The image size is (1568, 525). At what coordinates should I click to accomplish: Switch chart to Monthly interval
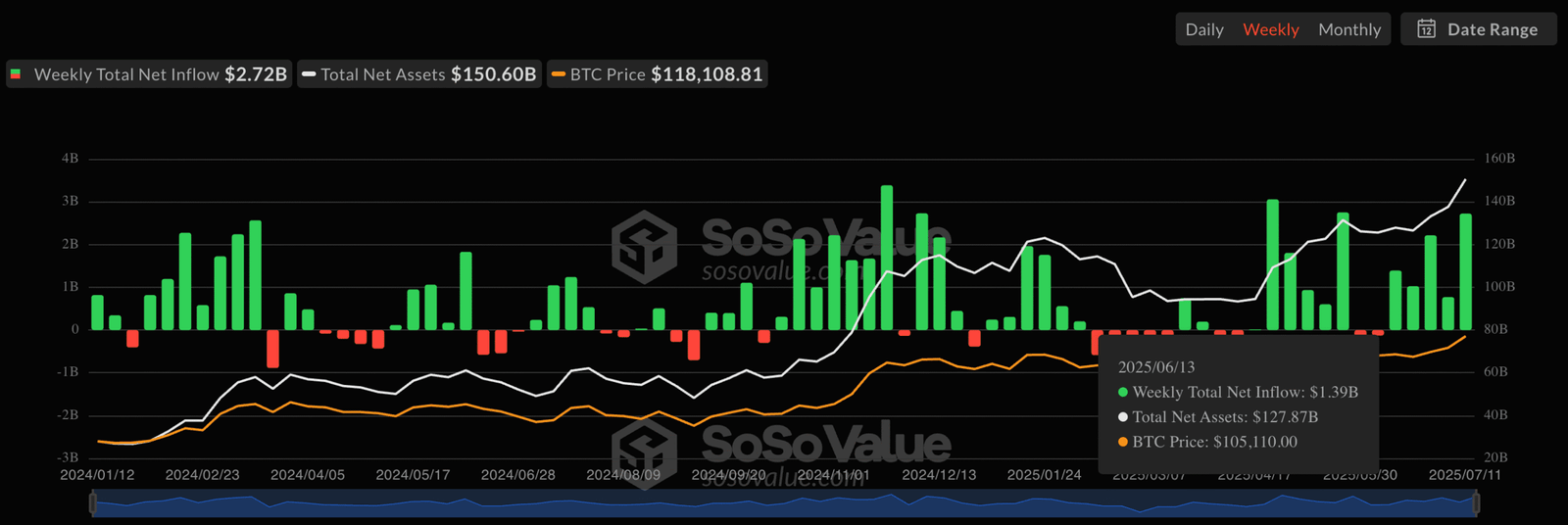1348,29
